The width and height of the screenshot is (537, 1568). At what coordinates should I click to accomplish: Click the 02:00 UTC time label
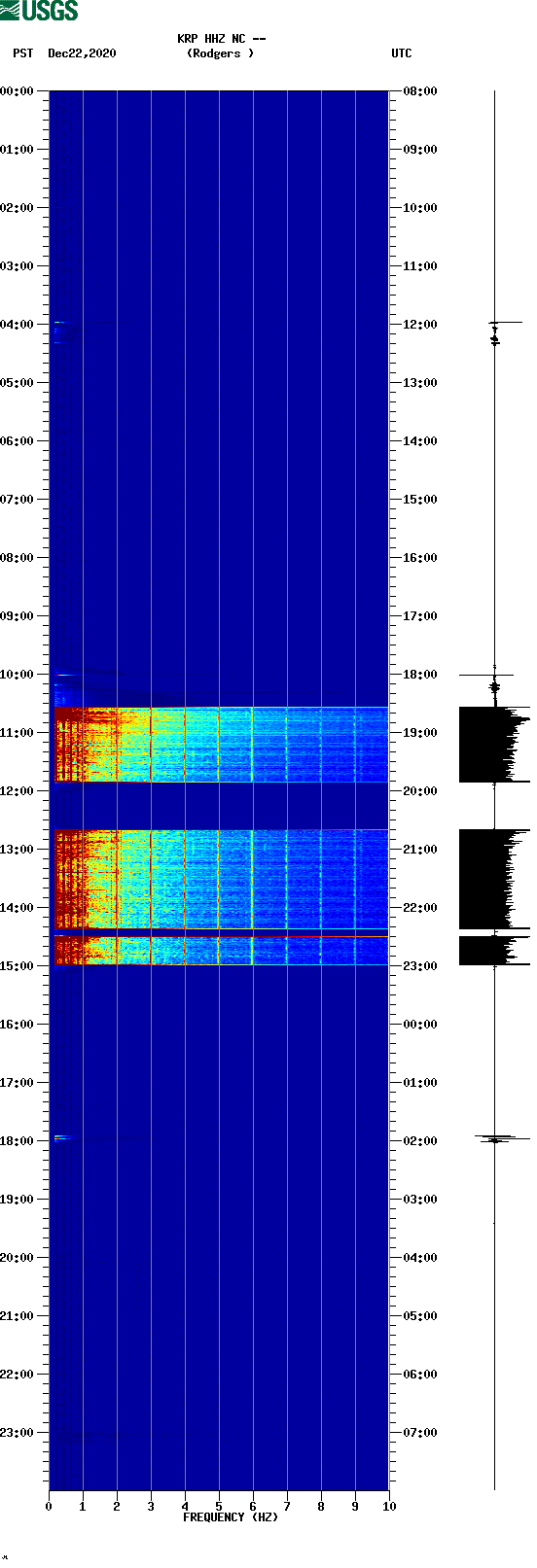tap(420, 1141)
